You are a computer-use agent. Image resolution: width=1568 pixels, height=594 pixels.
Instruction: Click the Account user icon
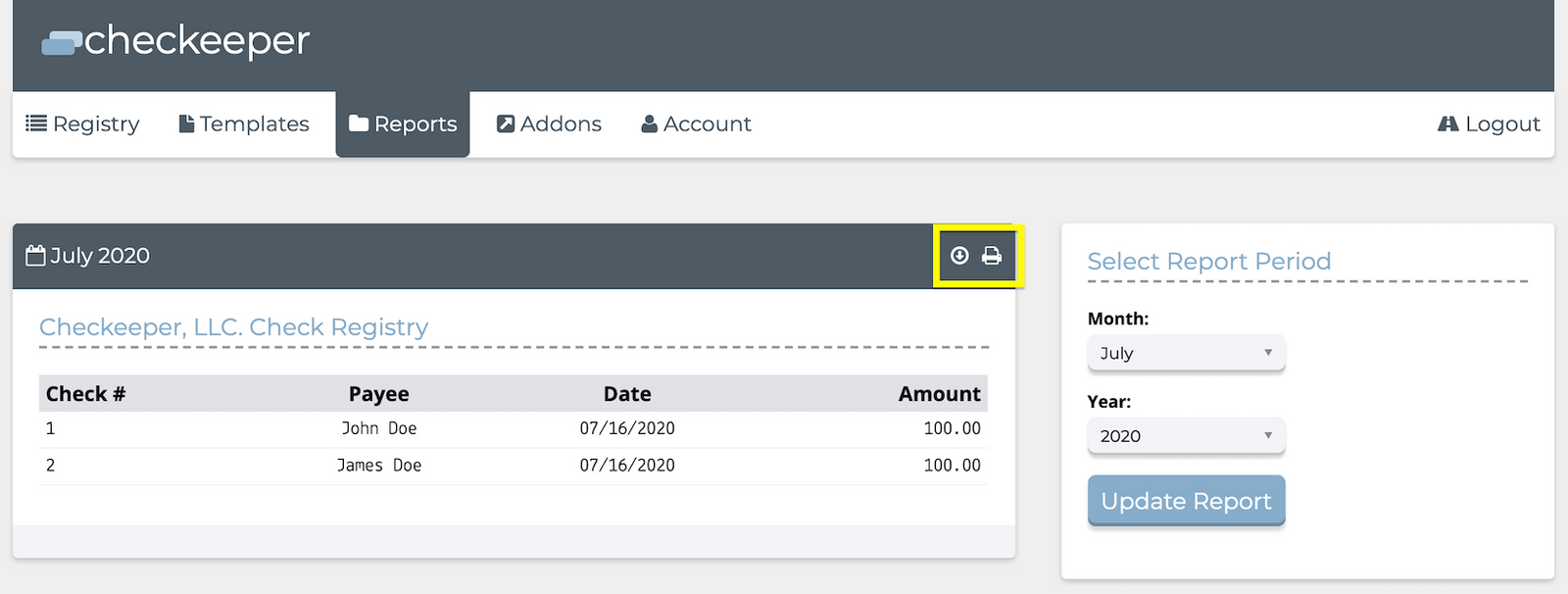(649, 124)
